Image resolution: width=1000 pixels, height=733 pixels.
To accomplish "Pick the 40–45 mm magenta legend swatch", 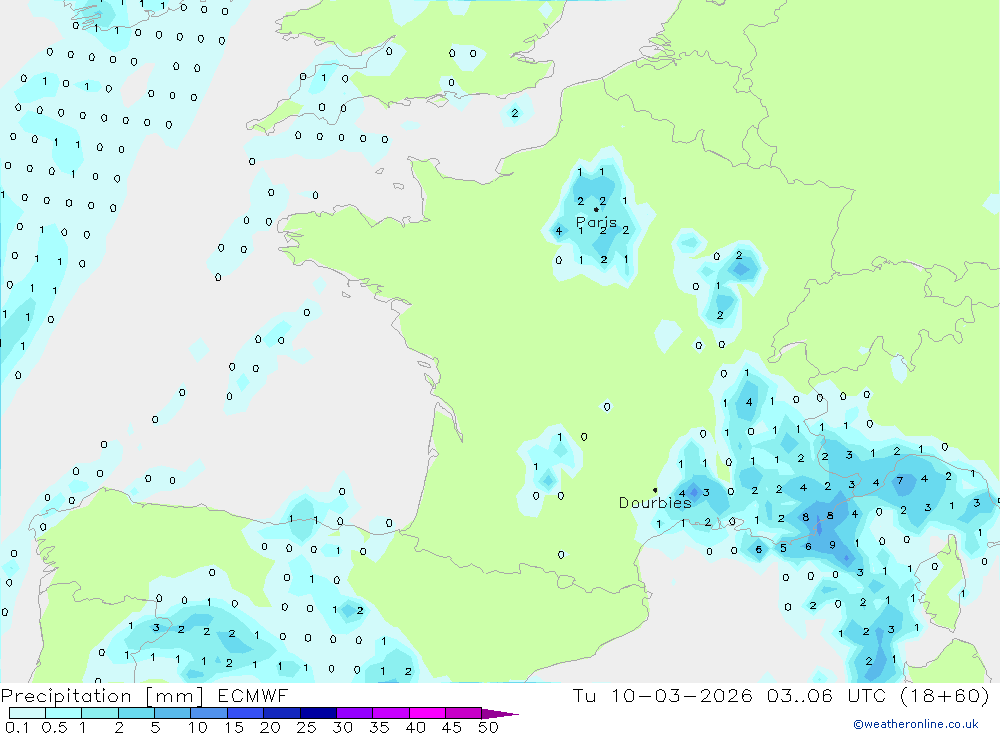I will point(427,713).
